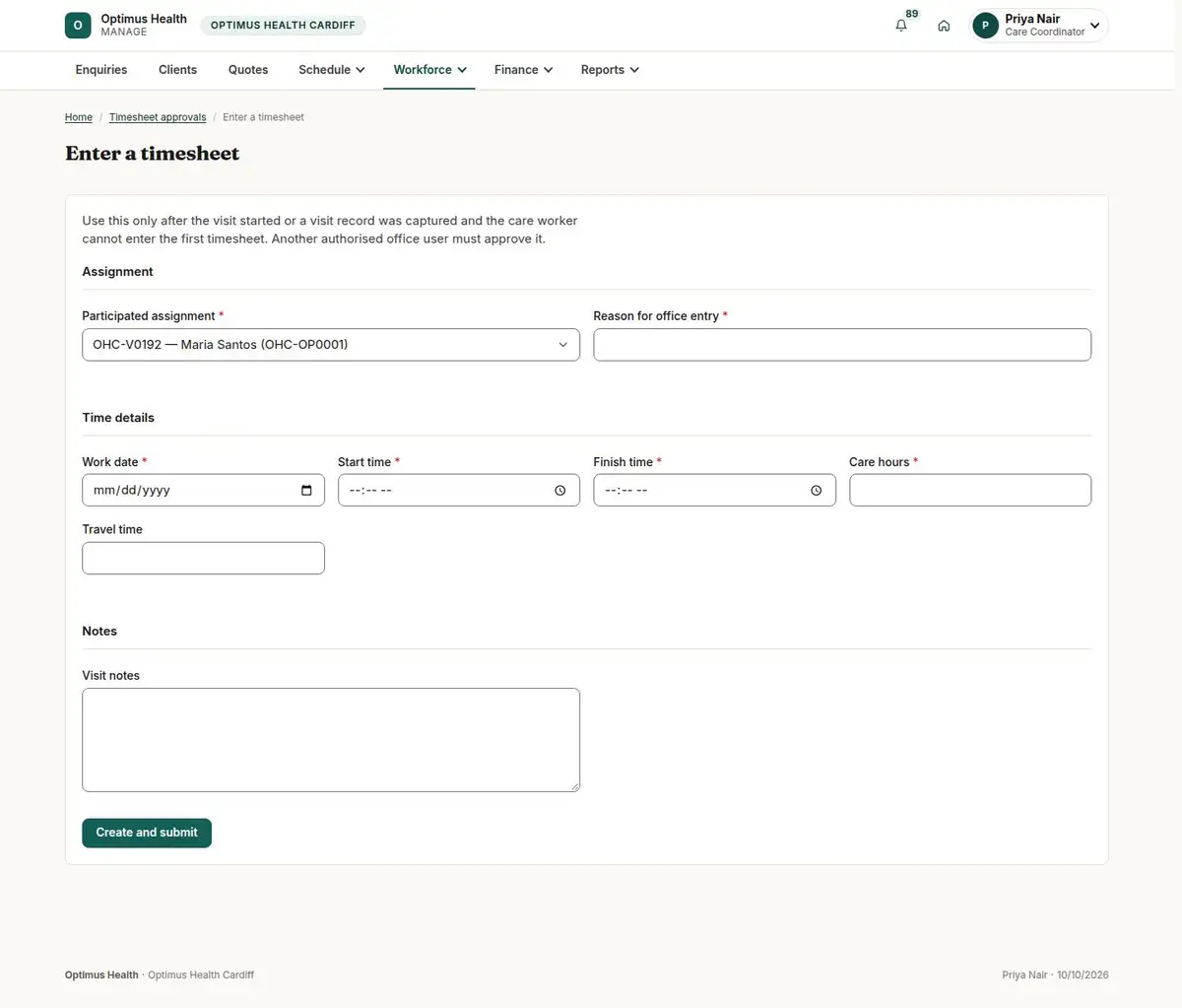Focus the Finish time field

click(x=714, y=491)
